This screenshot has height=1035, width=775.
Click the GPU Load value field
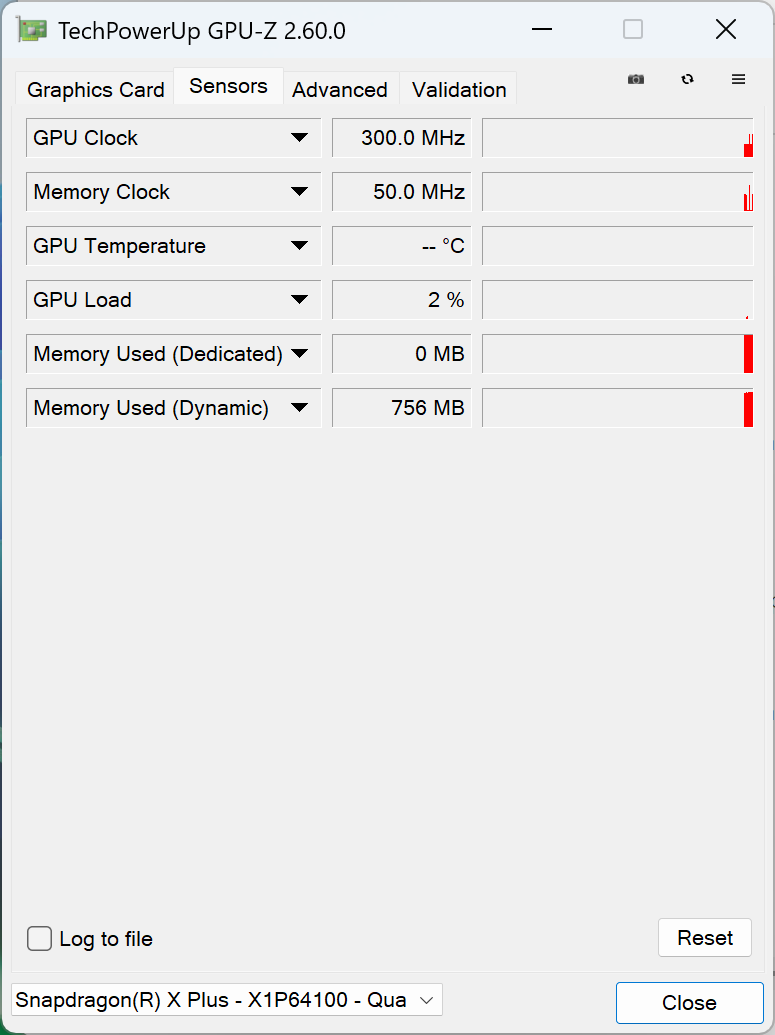[401, 300]
